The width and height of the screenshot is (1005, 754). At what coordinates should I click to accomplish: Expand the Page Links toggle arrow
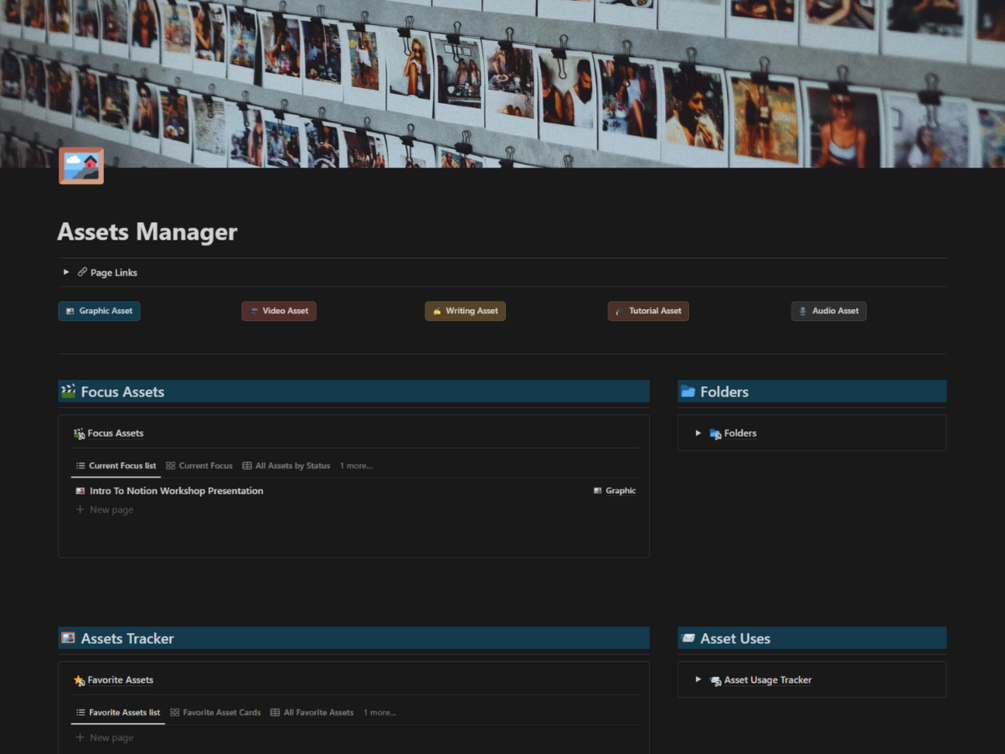tap(66, 272)
